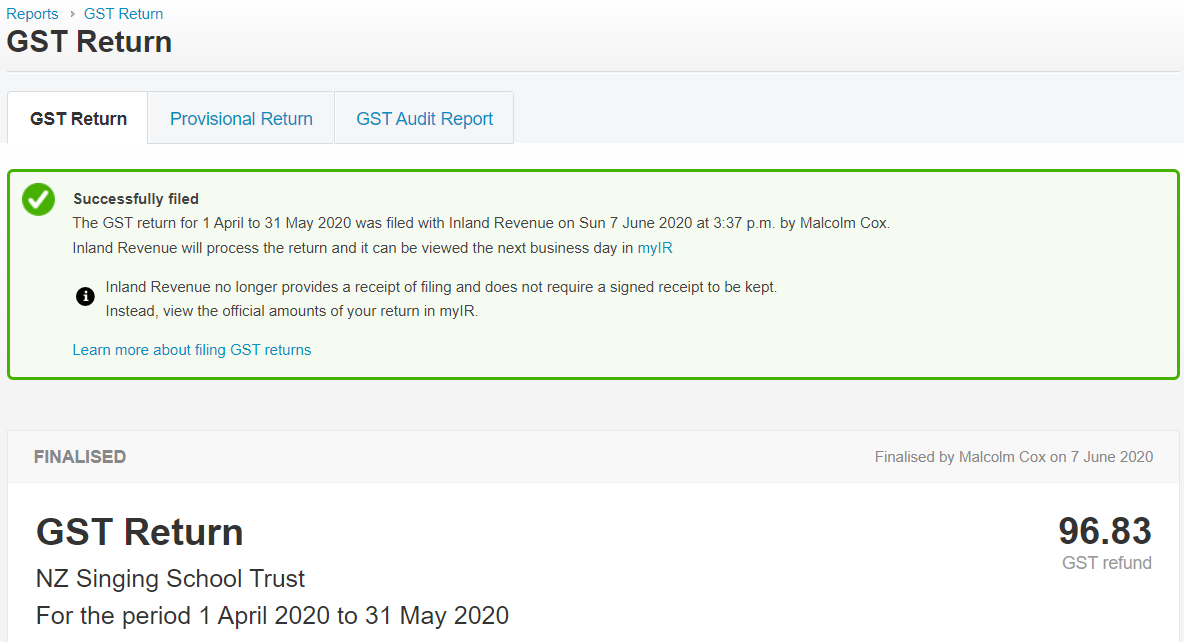Open Learn more about filing GST returns
Viewport: 1184px width, 642px height.
[192, 350]
